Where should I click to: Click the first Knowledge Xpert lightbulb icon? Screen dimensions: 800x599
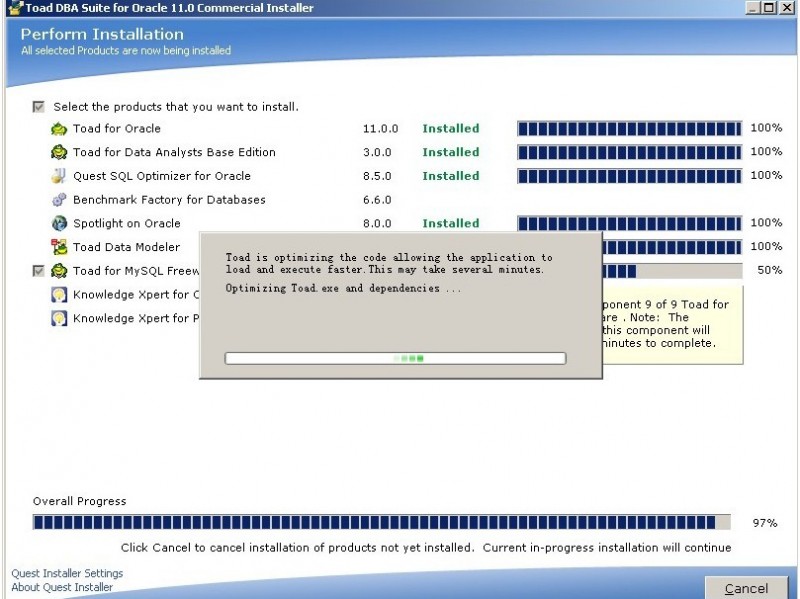point(59,294)
